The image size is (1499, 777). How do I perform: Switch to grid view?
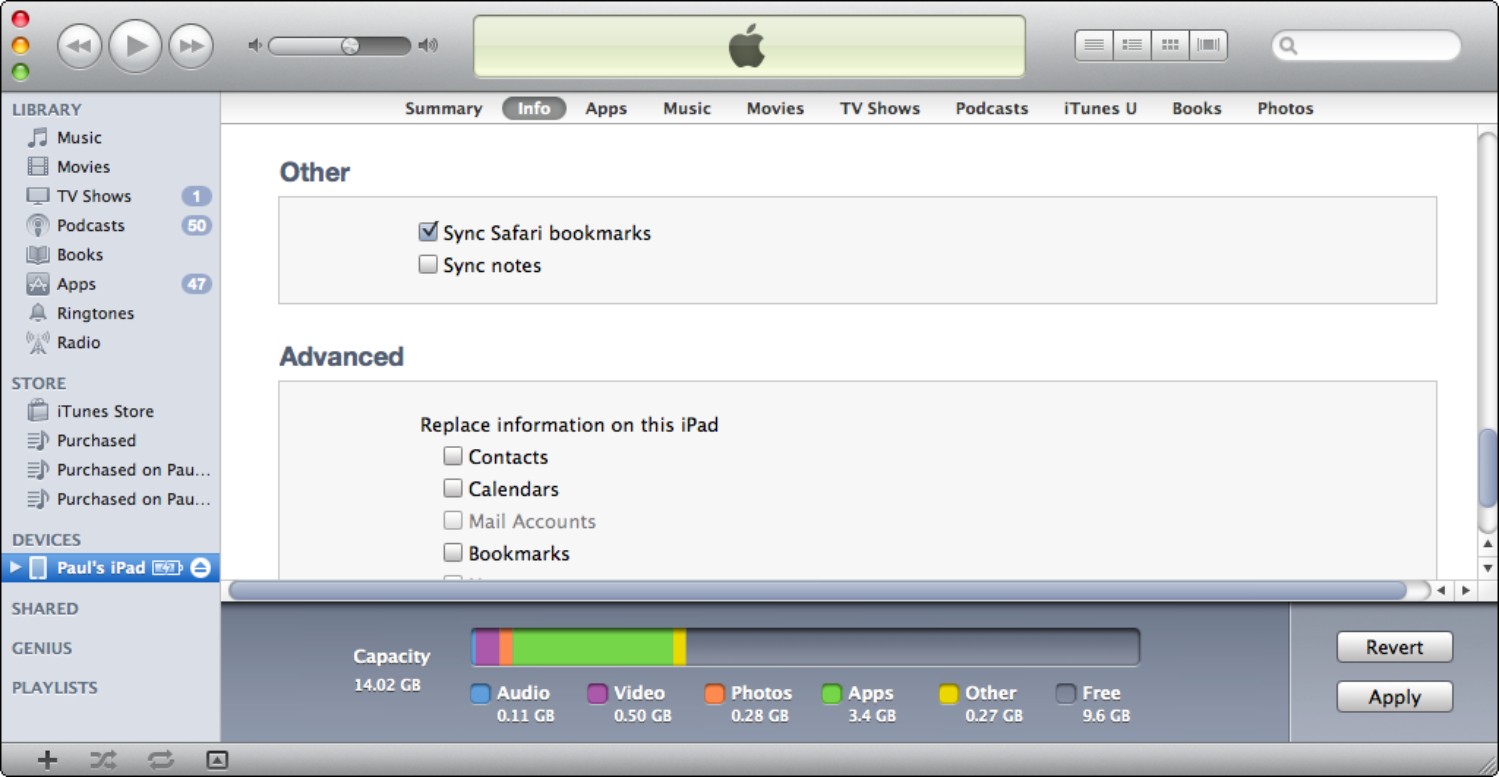[1170, 45]
